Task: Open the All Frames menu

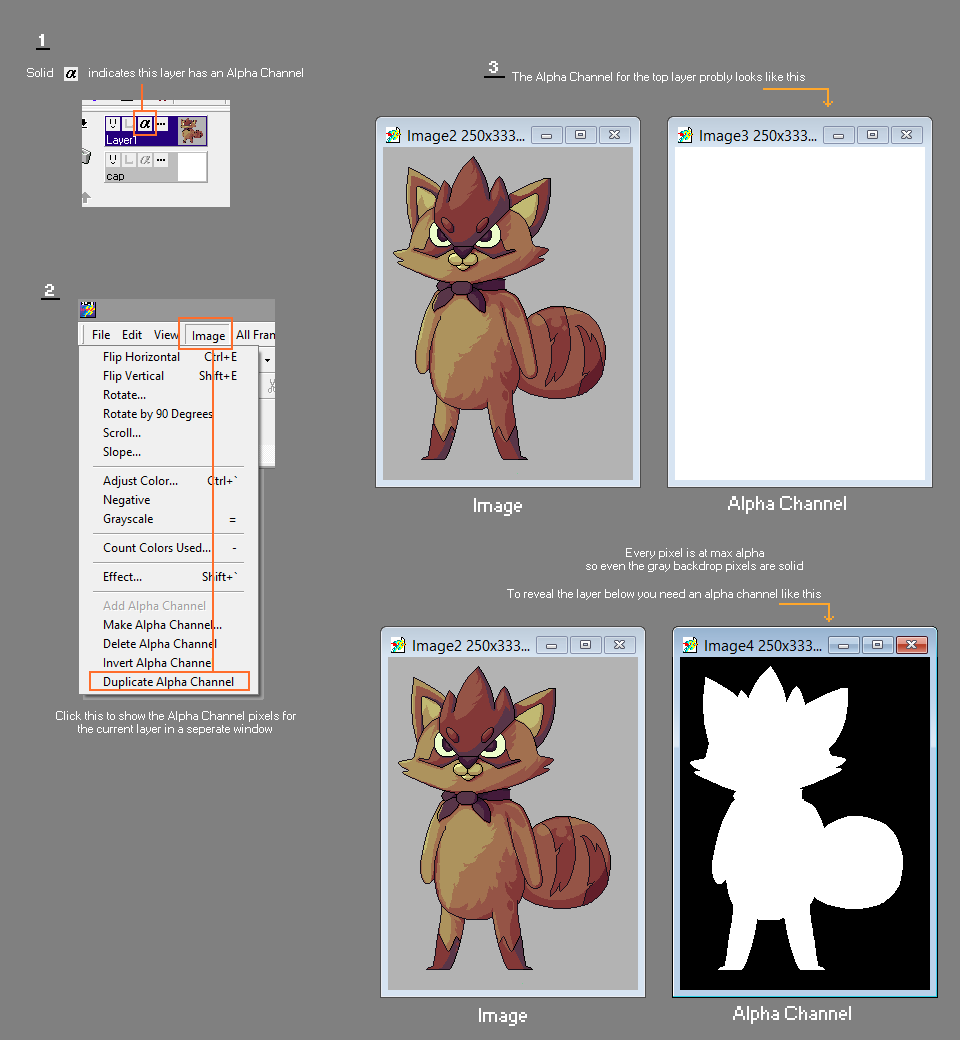Action: (255, 335)
